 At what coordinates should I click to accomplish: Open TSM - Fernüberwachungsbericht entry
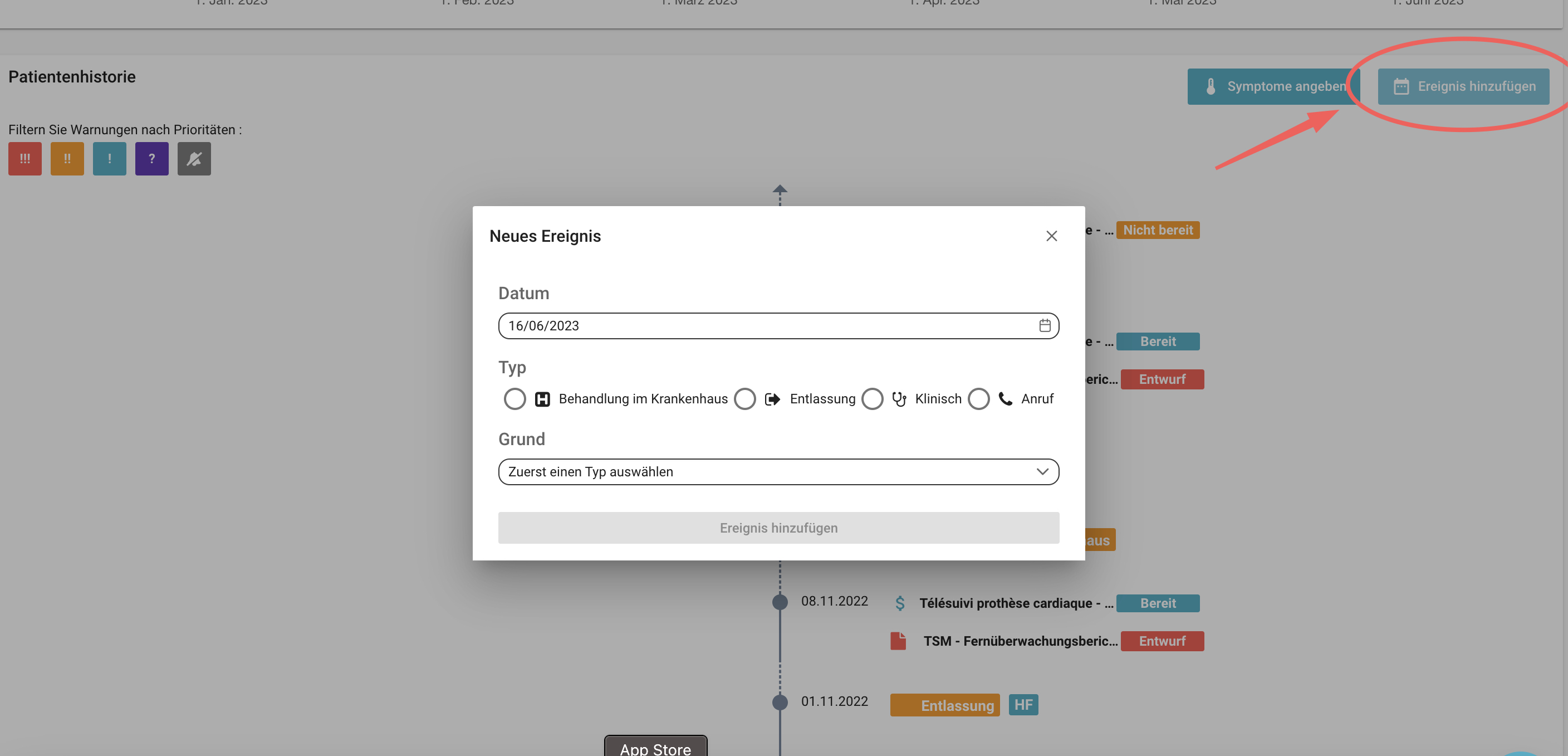click(x=1020, y=641)
